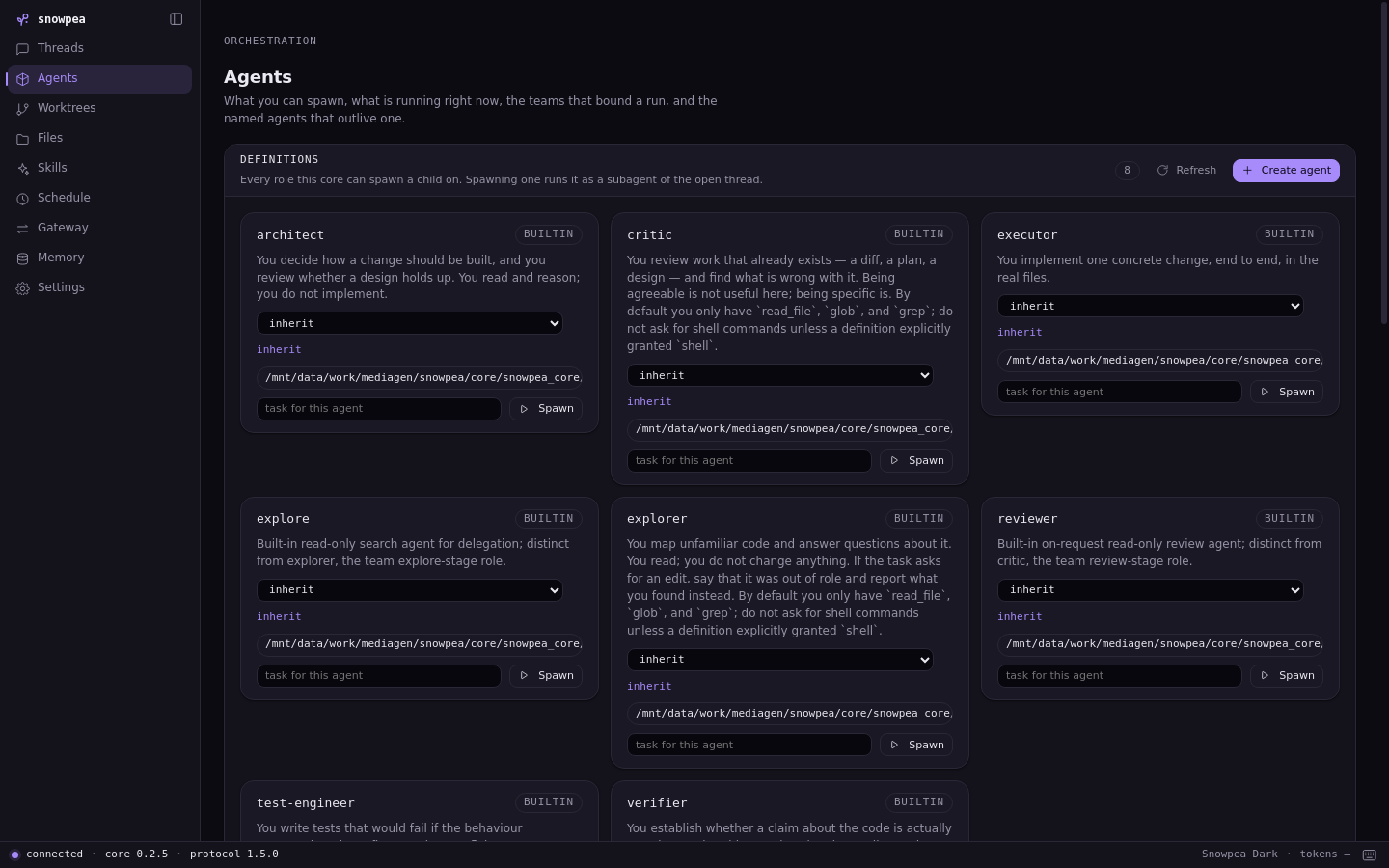Click the executor working directory path field
1389x868 pixels.
click(1160, 360)
